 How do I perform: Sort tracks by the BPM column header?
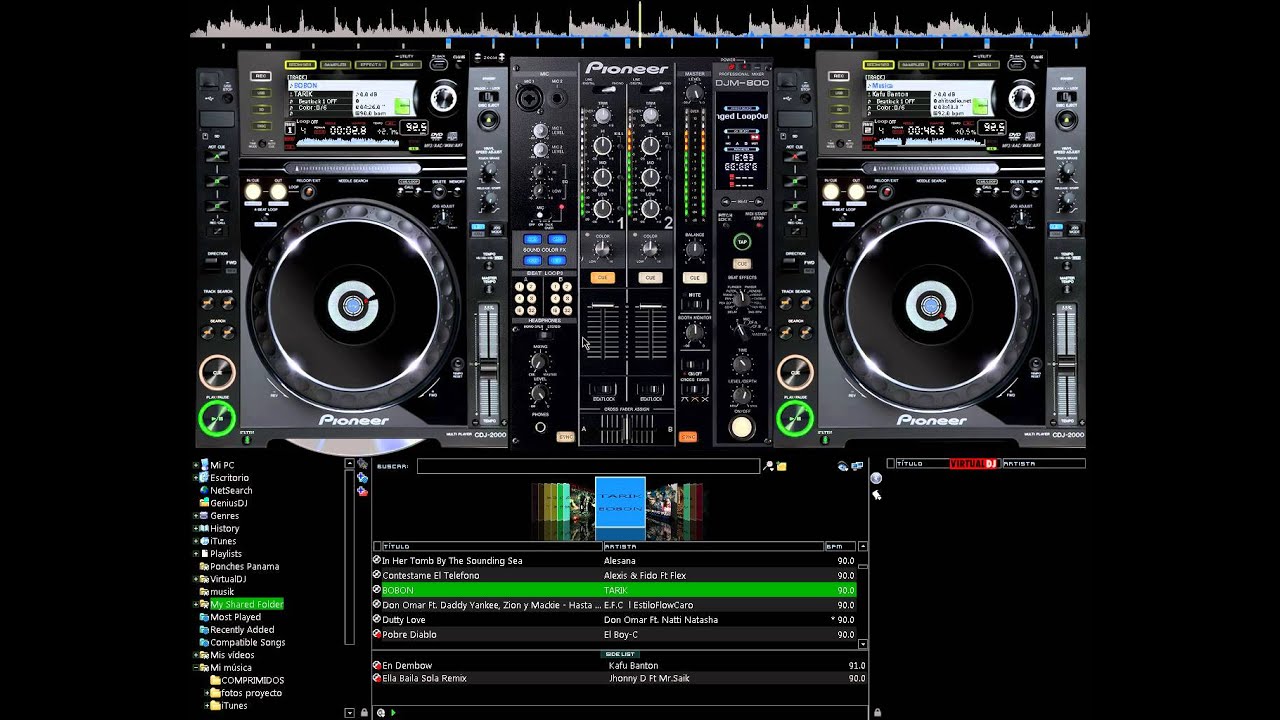click(840, 547)
